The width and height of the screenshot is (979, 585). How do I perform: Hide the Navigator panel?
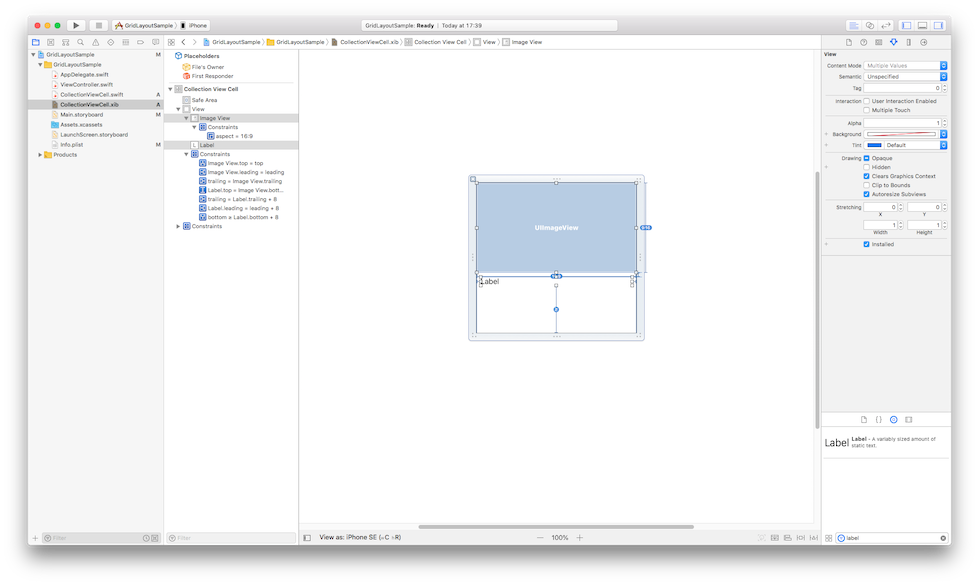pos(907,26)
